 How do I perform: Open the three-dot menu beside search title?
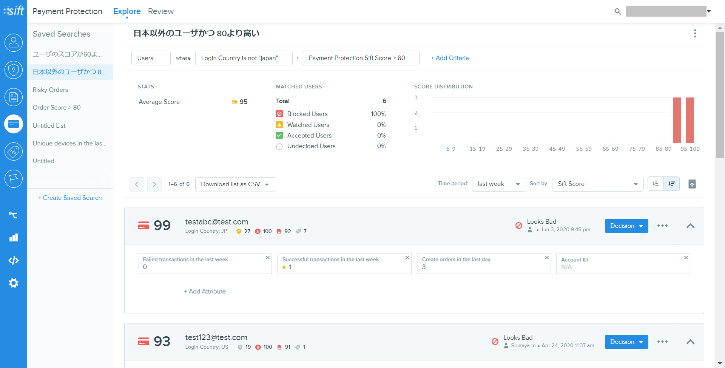click(694, 33)
